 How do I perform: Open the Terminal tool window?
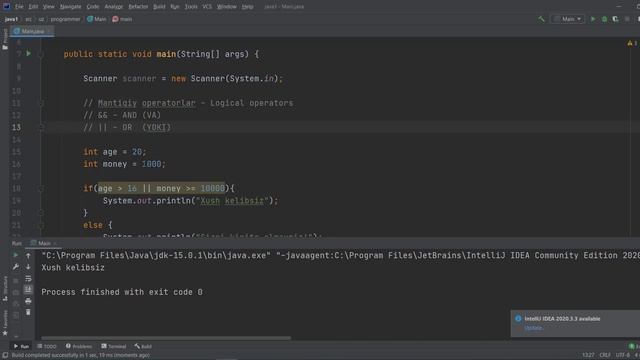click(114, 346)
